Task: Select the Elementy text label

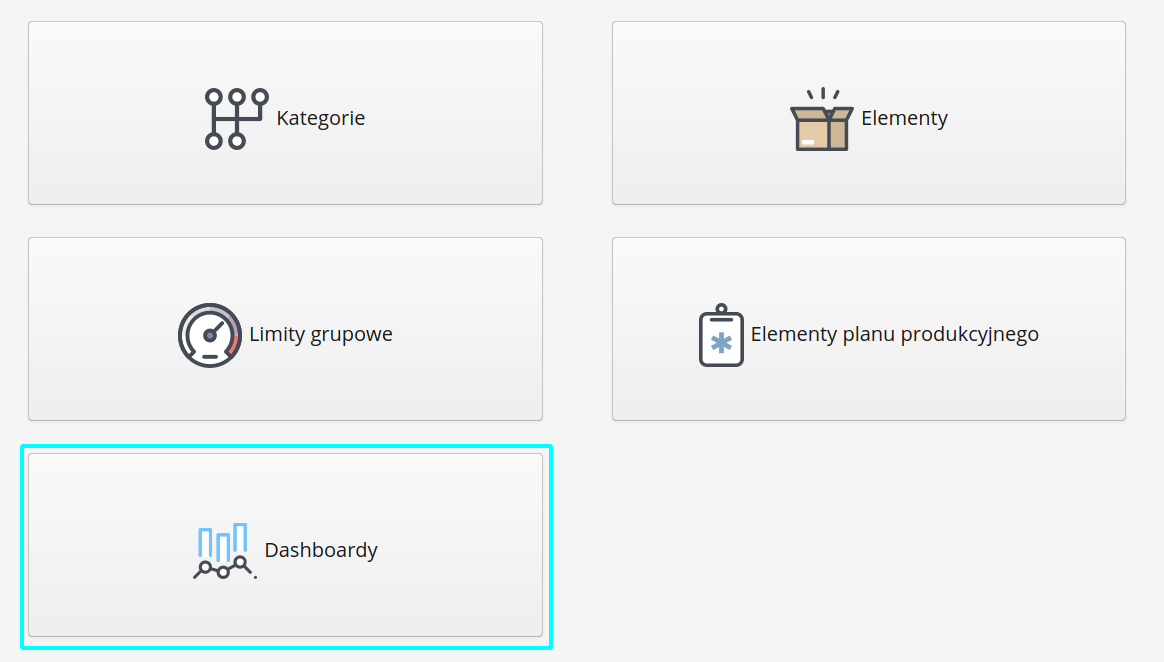Action: click(904, 118)
